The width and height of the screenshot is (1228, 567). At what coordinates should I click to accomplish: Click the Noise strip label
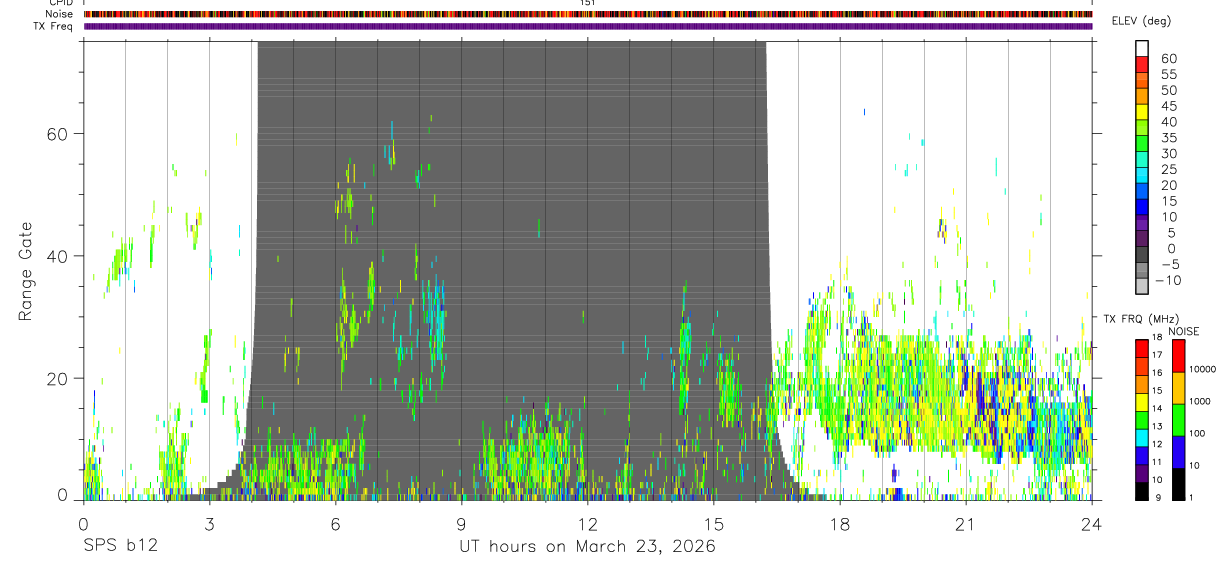(x=59, y=14)
